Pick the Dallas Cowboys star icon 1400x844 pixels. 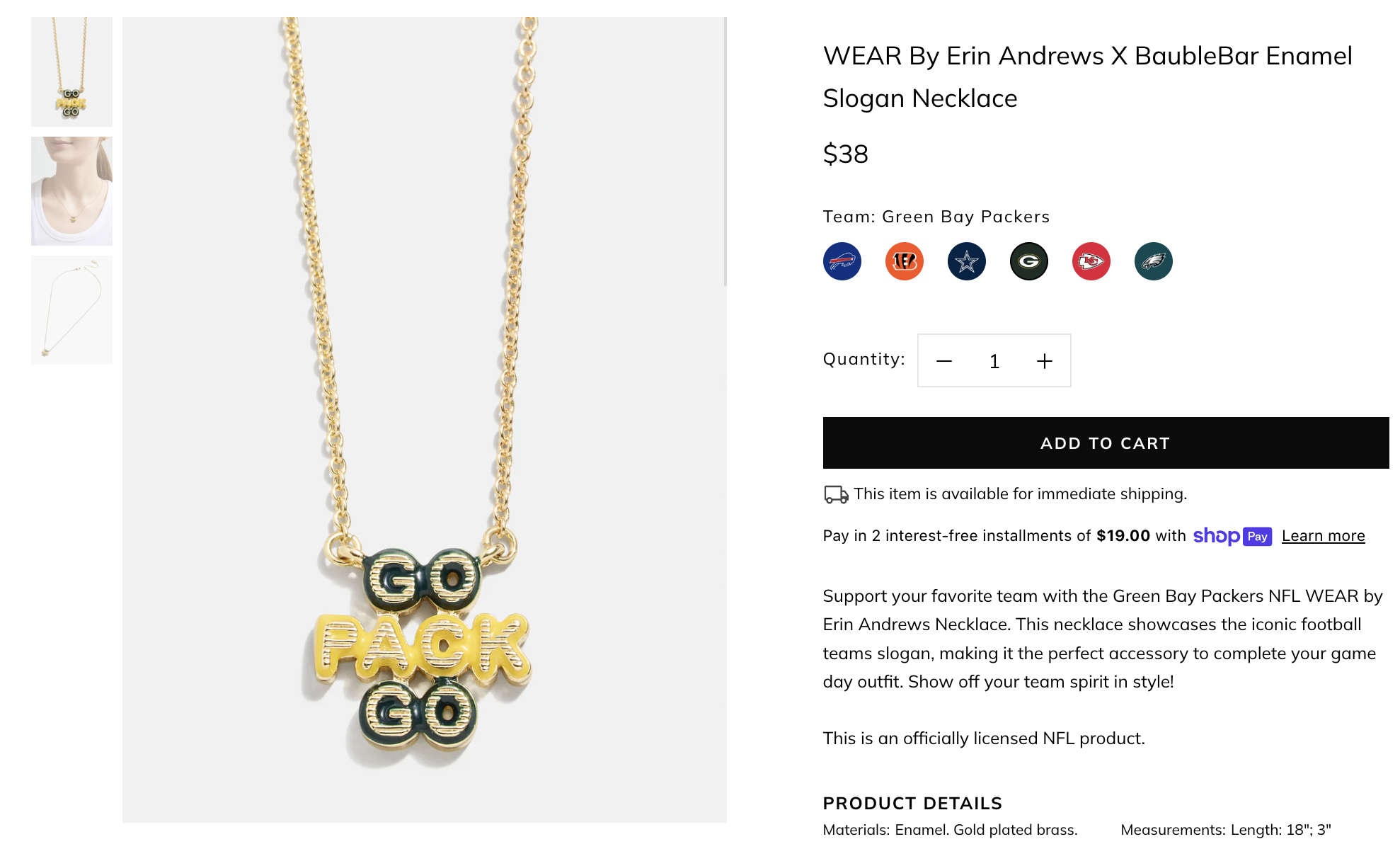pos(966,261)
